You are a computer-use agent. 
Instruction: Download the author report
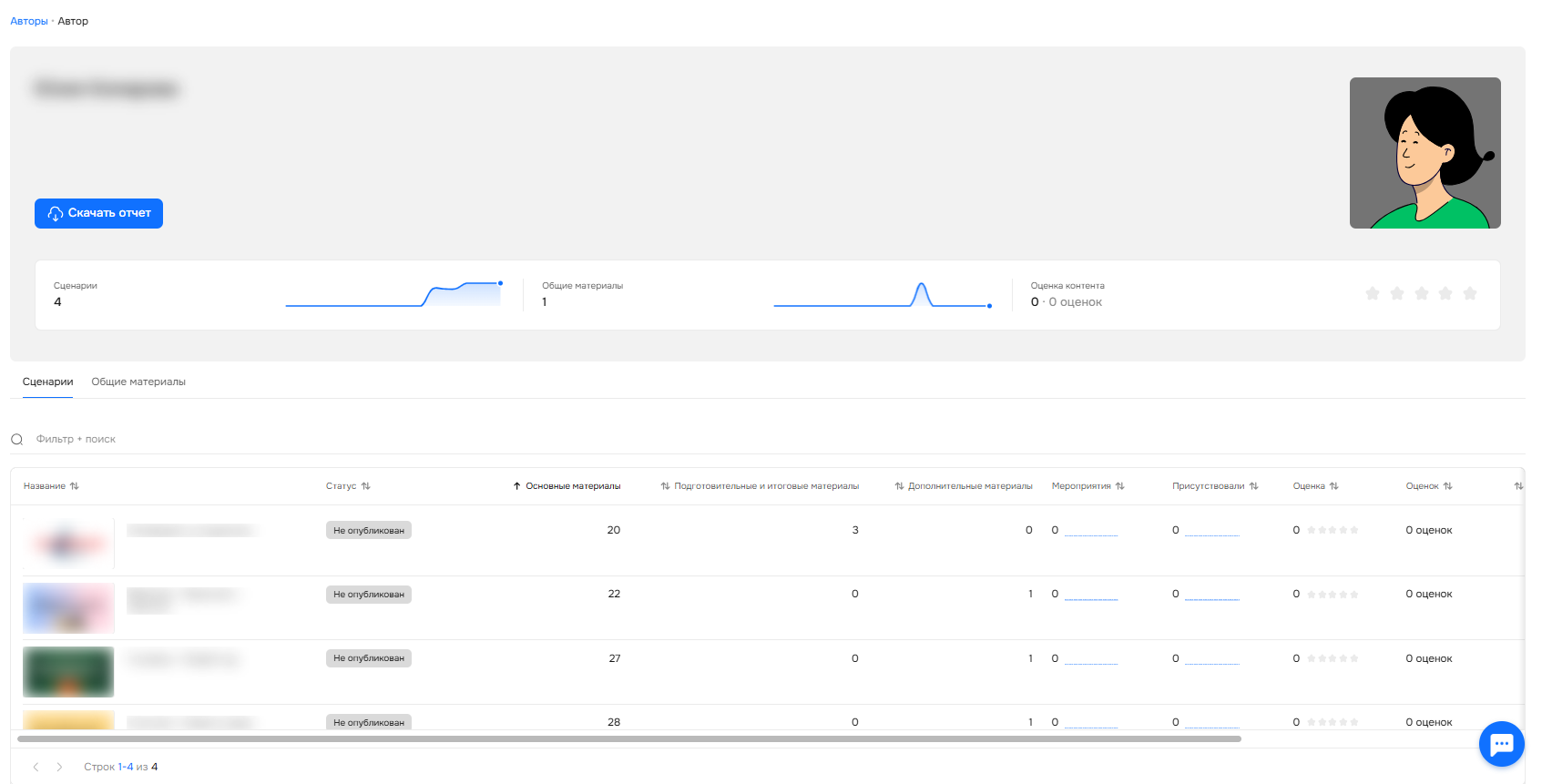click(x=98, y=213)
